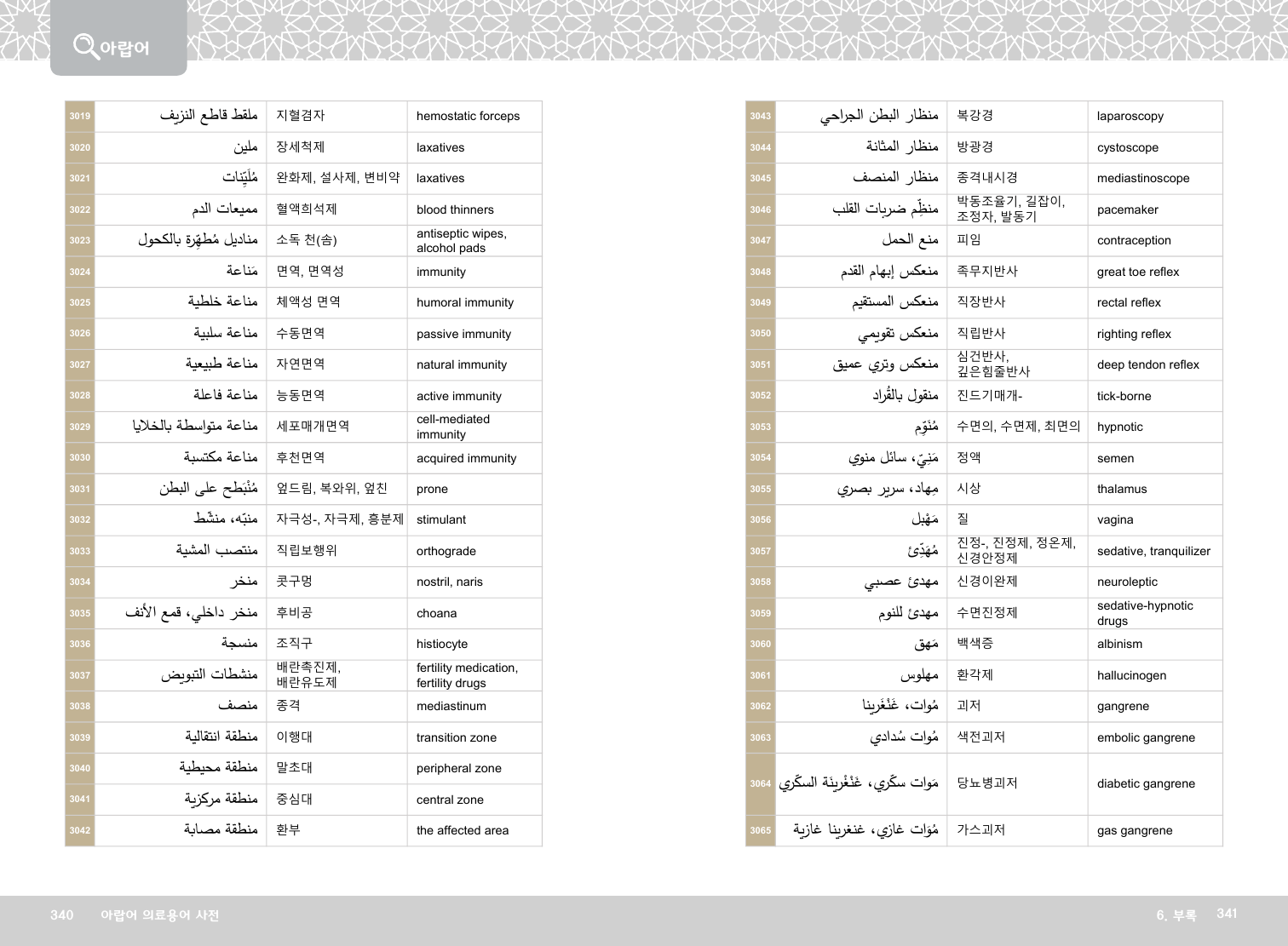Select entry number 3051 badge
Screen dimensions: 1288x946
[760, 364]
